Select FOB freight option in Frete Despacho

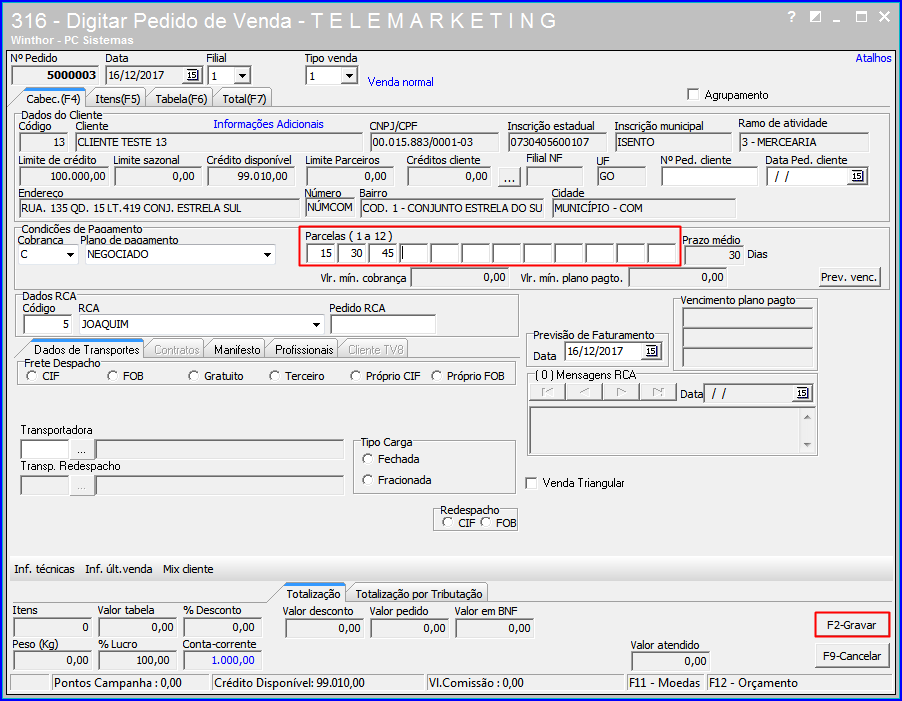pyautogui.click(x=113, y=376)
